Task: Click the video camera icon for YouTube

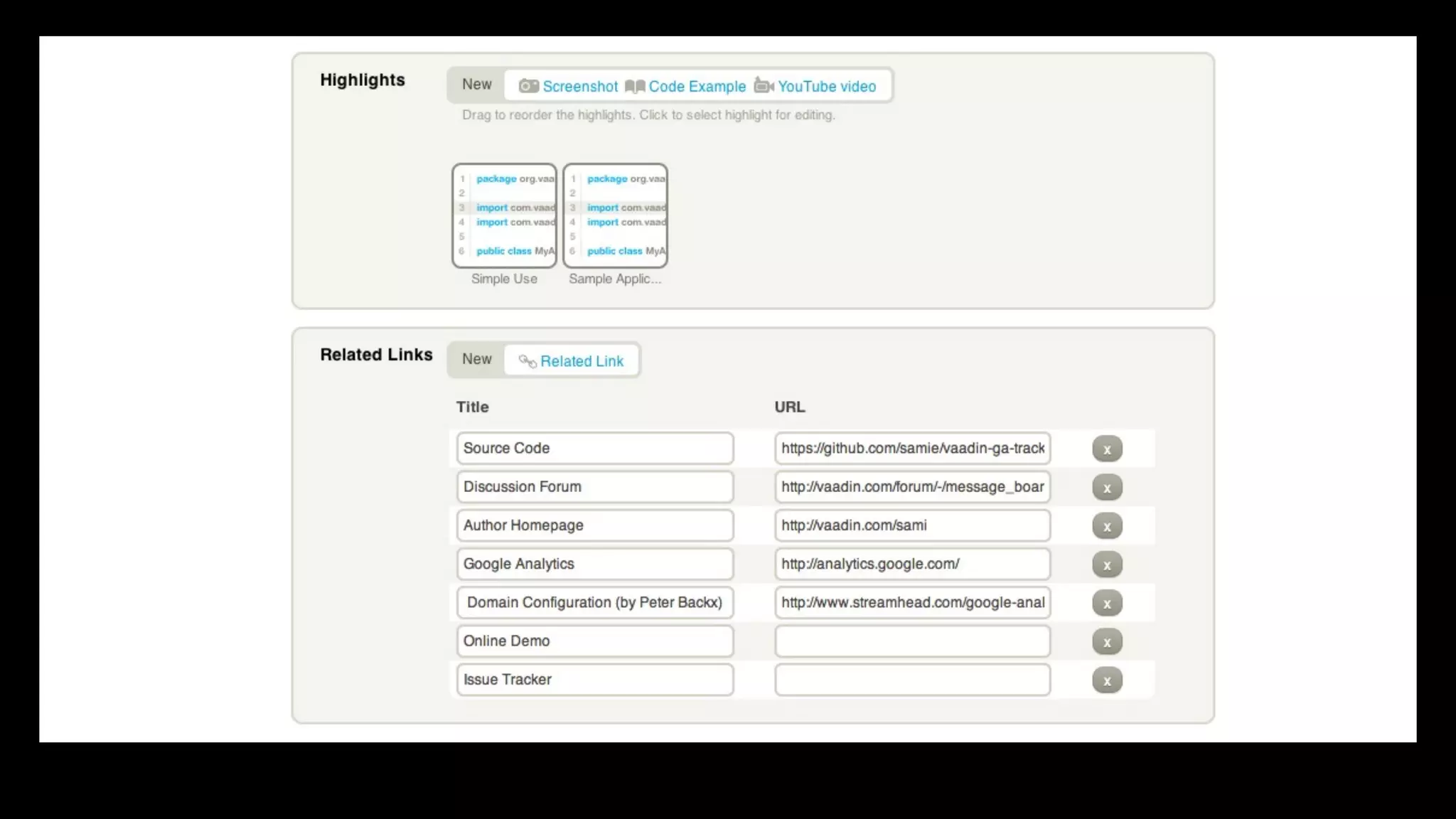Action: click(764, 86)
